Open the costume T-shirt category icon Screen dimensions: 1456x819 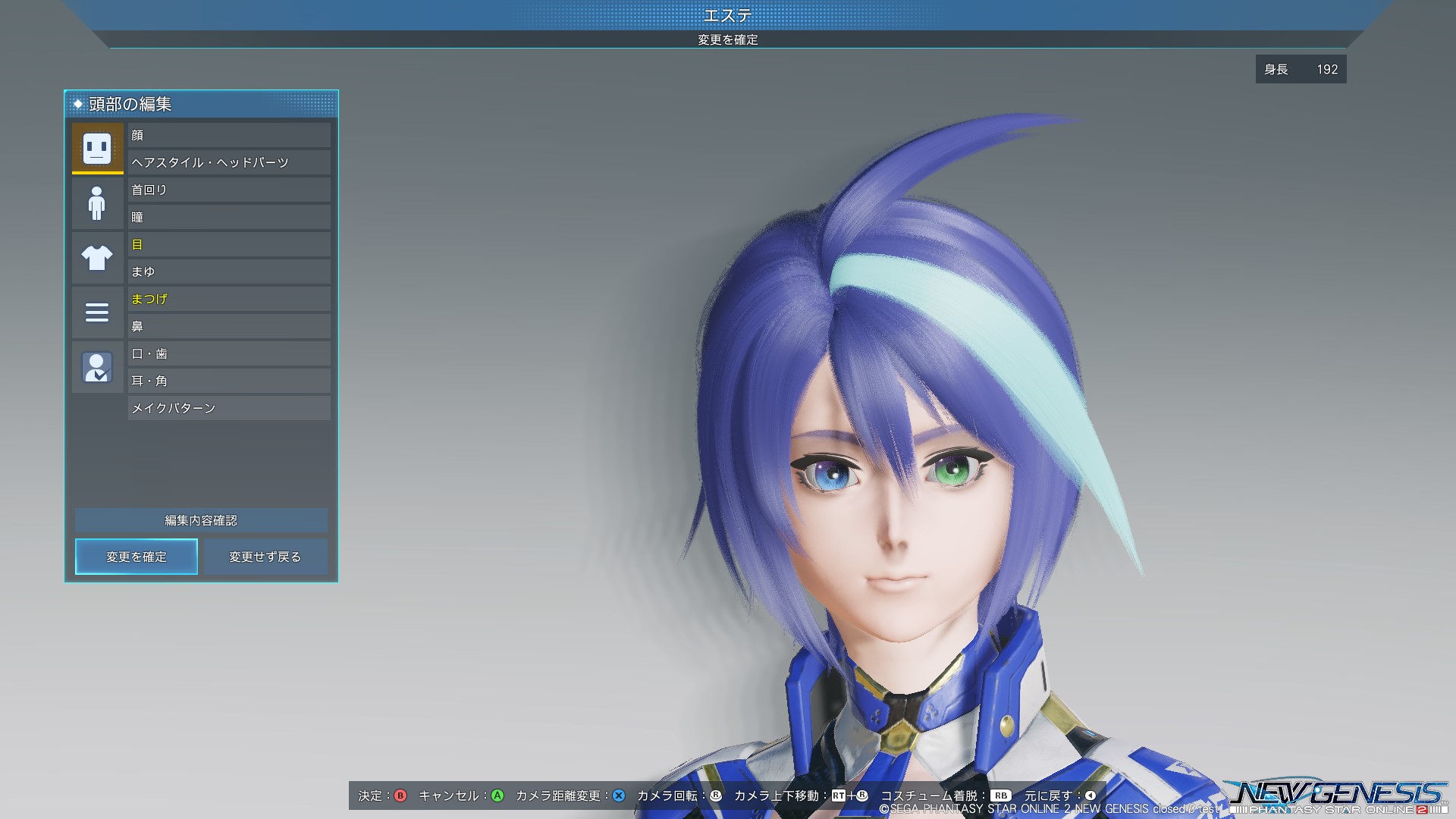97,258
